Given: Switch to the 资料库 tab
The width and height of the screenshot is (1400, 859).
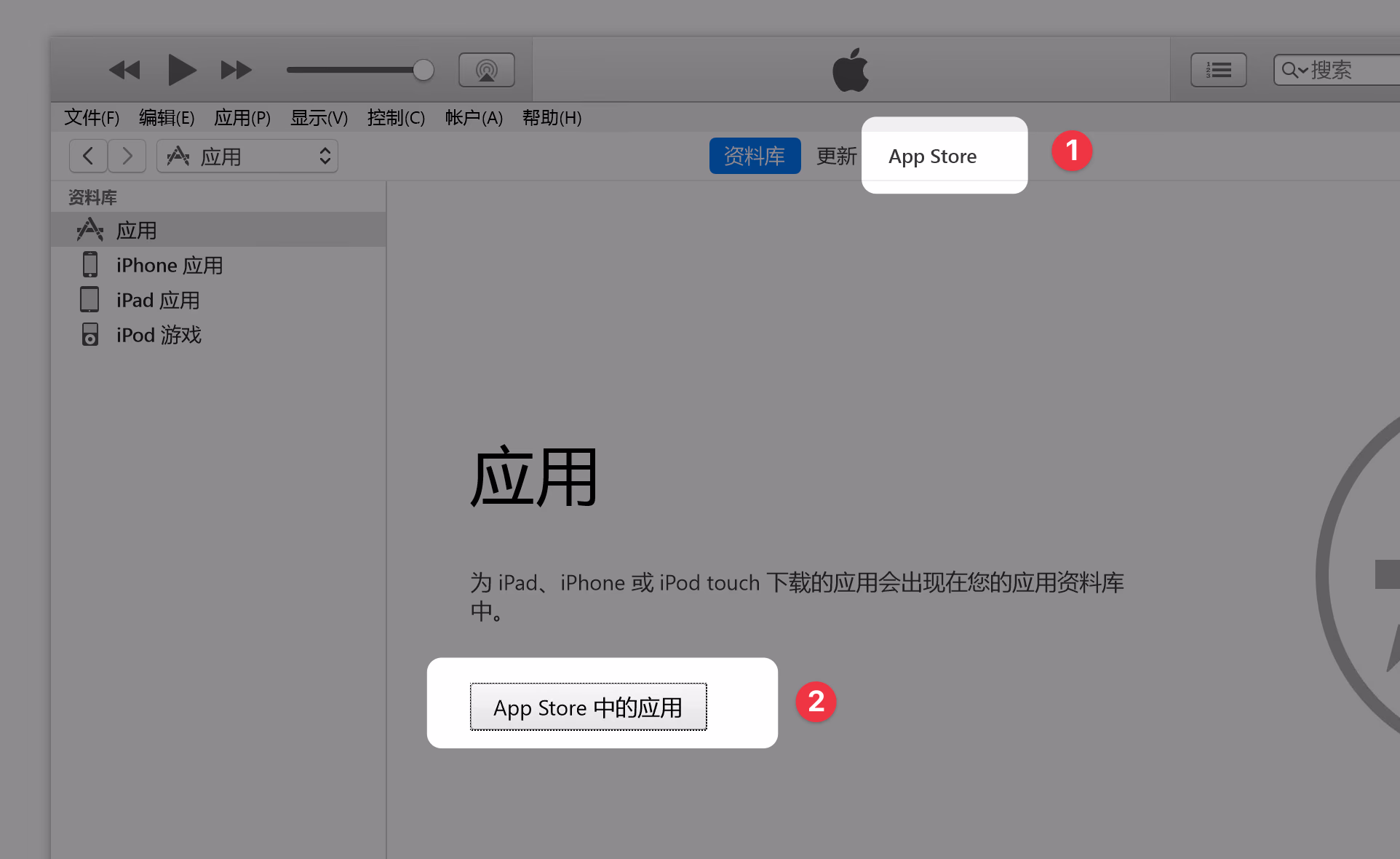Looking at the screenshot, I should 755,156.
